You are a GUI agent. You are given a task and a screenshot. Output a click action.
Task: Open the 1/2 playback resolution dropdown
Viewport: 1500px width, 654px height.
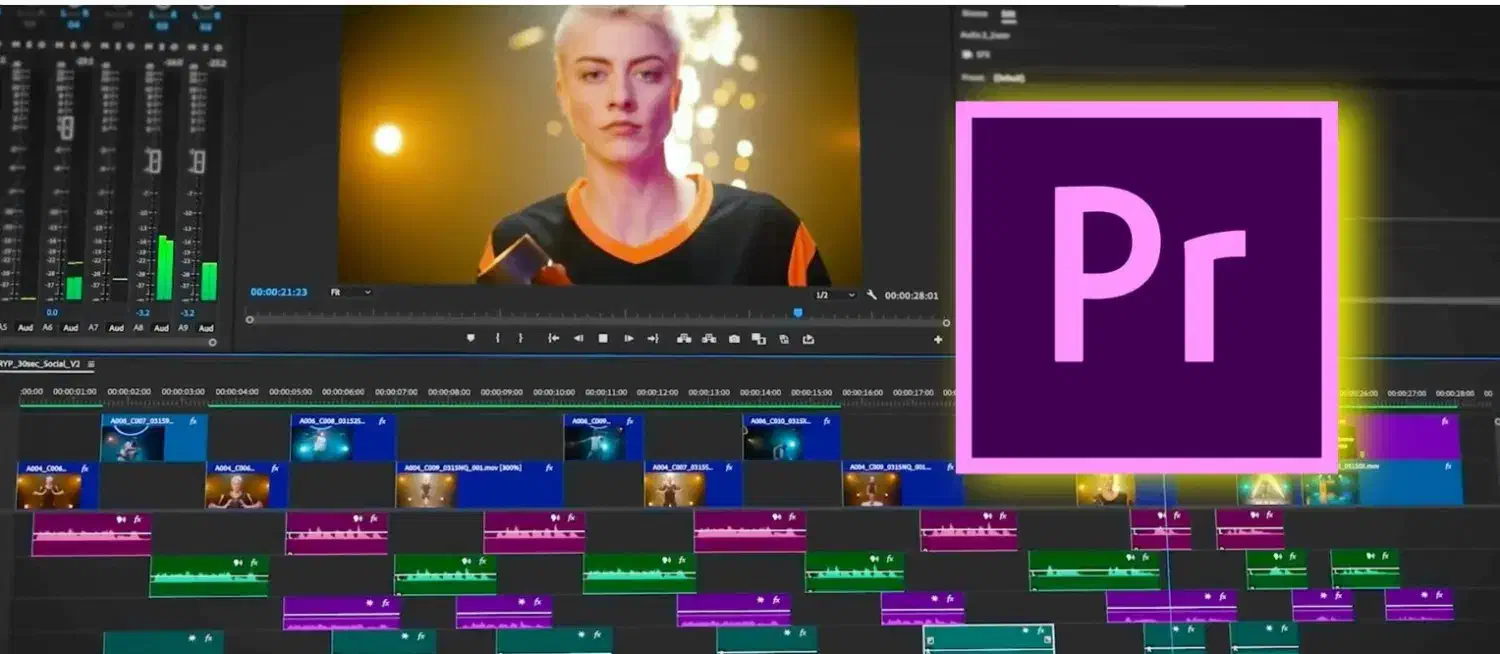[x=835, y=295]
